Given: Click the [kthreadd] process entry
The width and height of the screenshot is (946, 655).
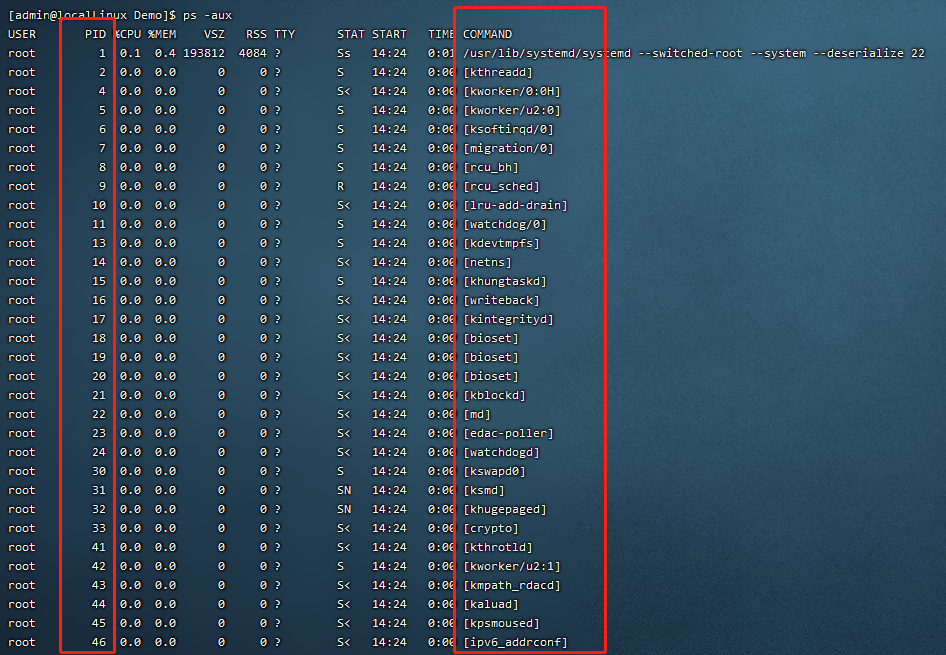Looking at the screenshot, I should [x=496, y=71].
